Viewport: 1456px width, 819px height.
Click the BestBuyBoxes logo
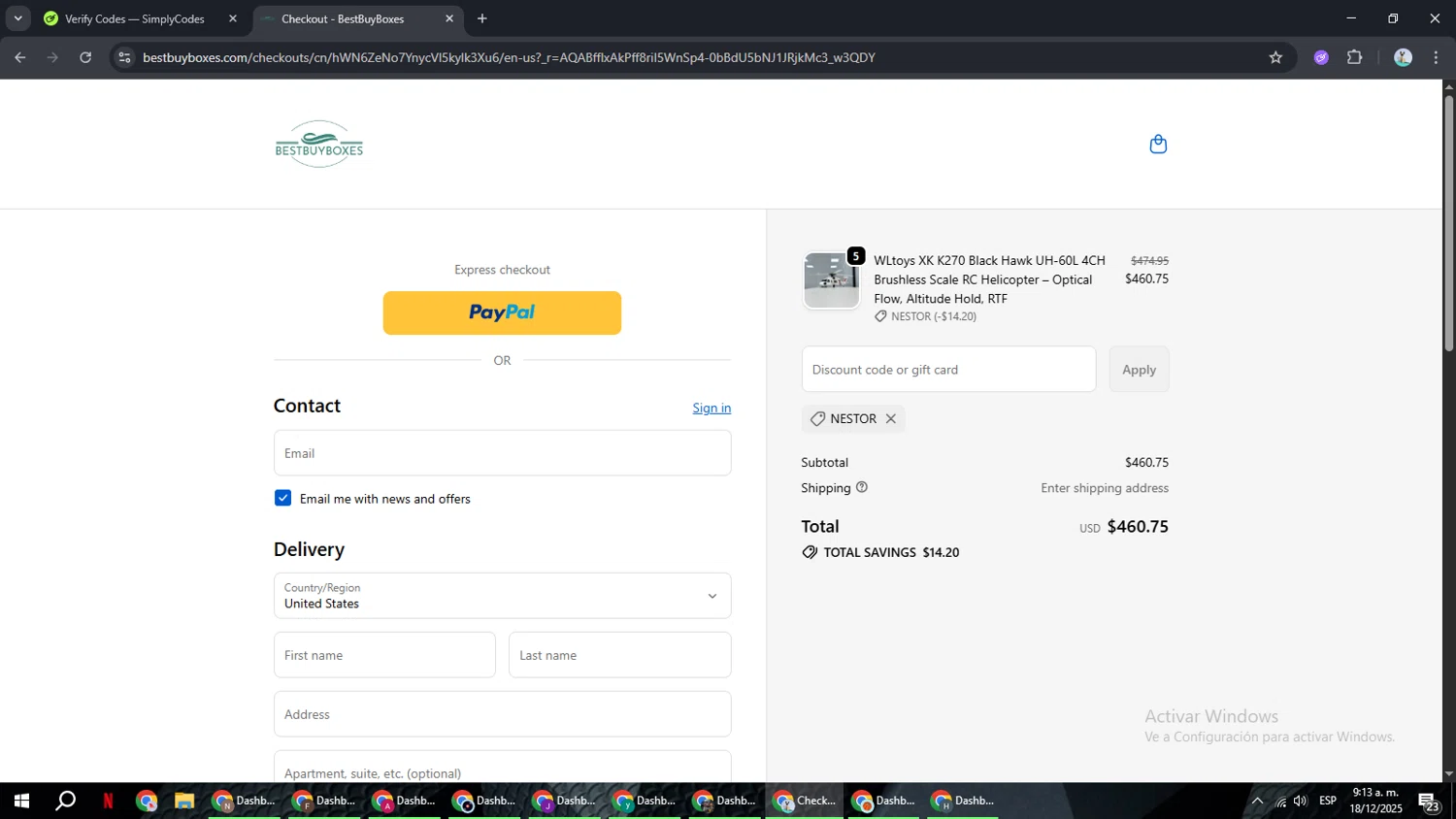click(319, 144)
